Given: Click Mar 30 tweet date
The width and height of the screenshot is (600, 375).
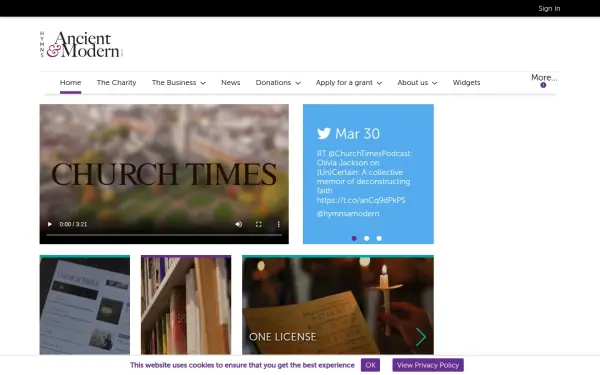Looking at the screenshot, I should click(x=357, y=134).
